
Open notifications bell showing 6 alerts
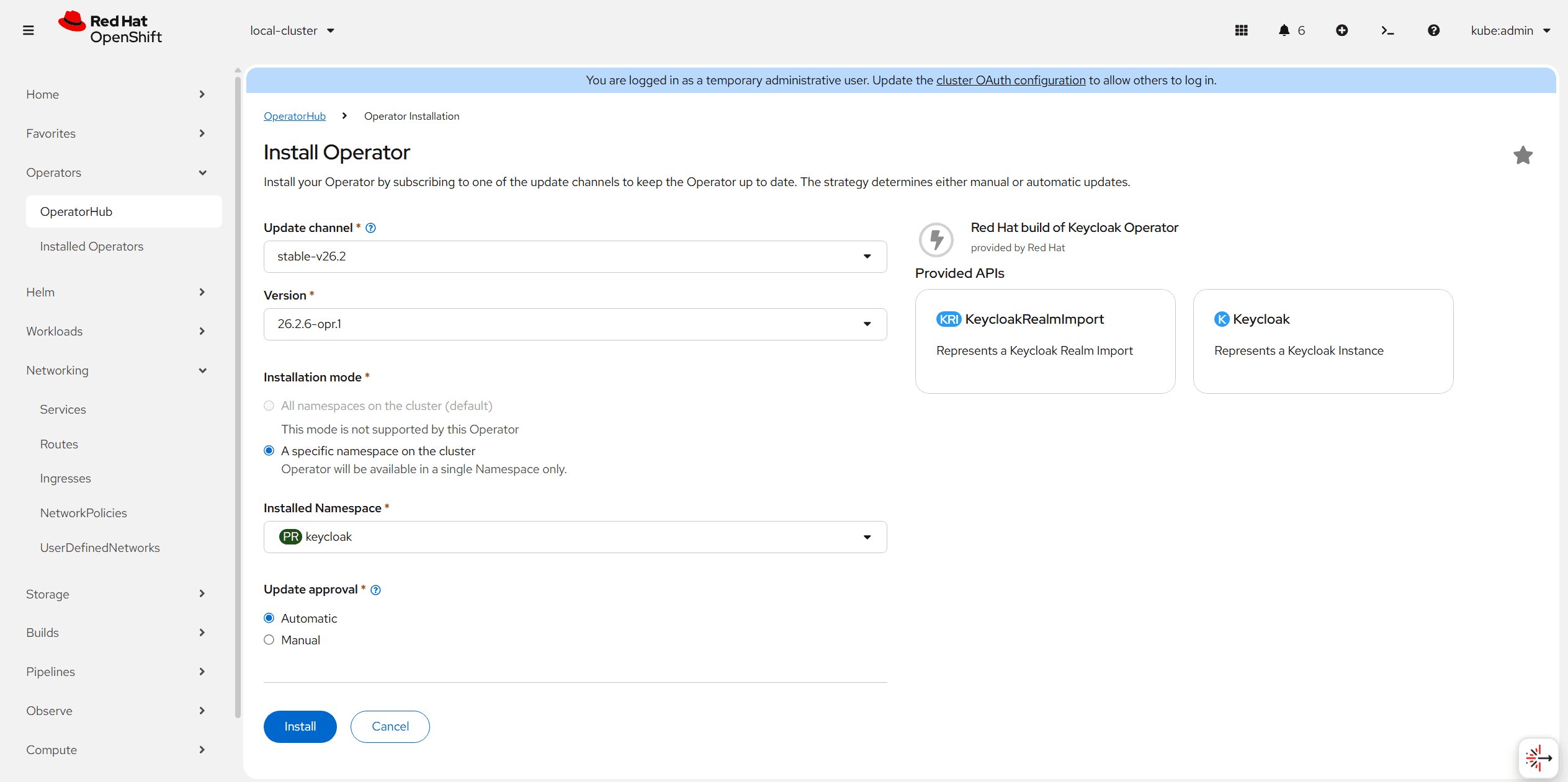(x=1291, y=30)
